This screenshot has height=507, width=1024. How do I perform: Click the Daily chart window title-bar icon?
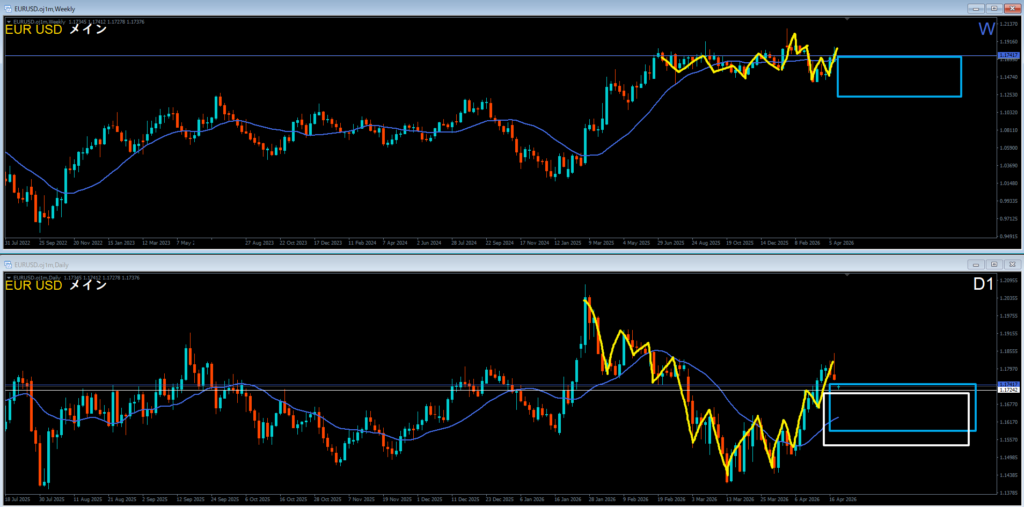pyautogui.click(x=8, y=263)
